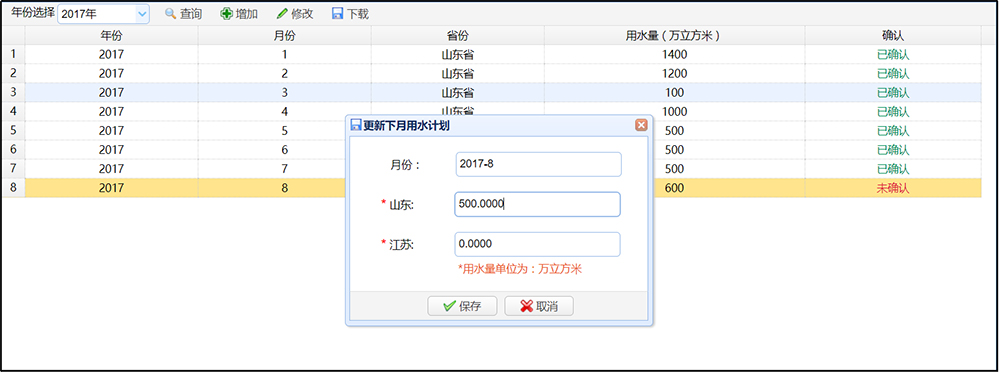Click the green checkmark on 保存
Screen dimensions: 1000x373
449,306
